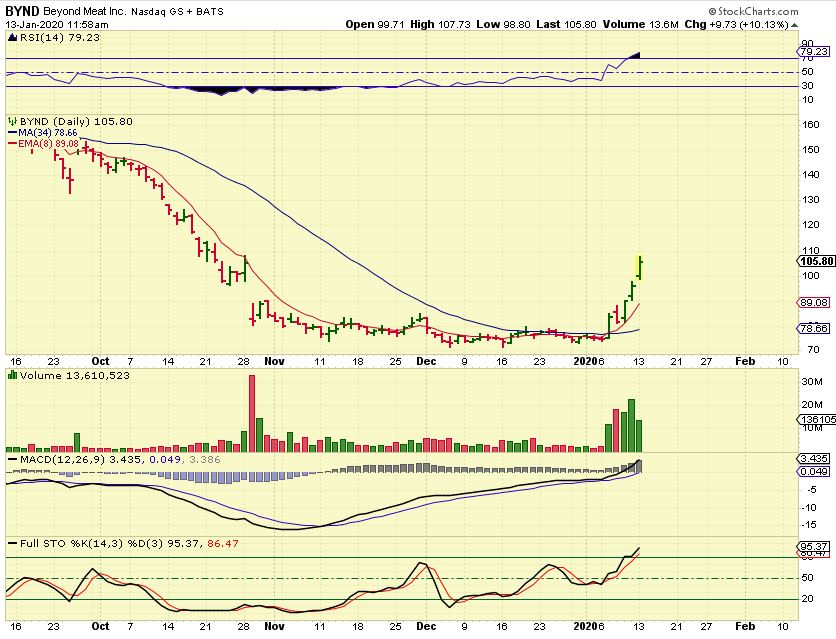Click the Low 98.80 value

503,25
